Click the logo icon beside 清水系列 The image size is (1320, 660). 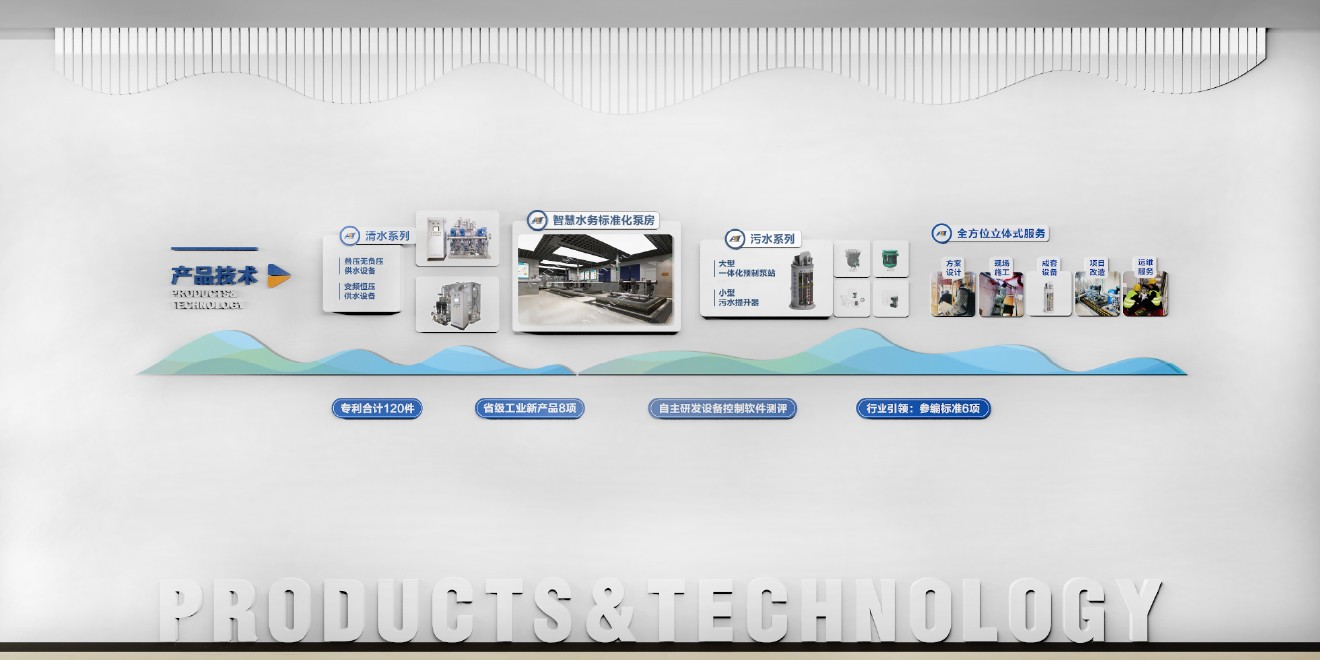pyautogui.click(x=349, y=236)
